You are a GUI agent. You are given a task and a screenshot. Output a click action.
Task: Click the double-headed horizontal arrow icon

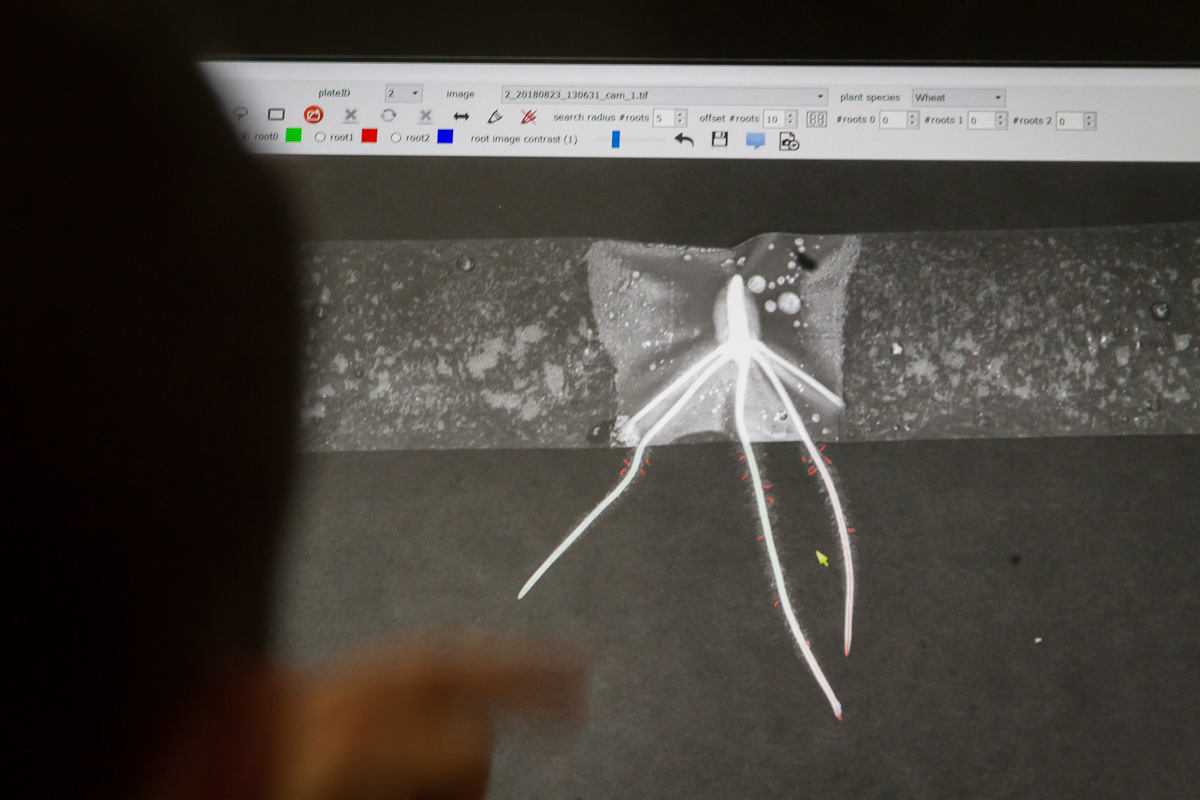click(x=461, y=117)
